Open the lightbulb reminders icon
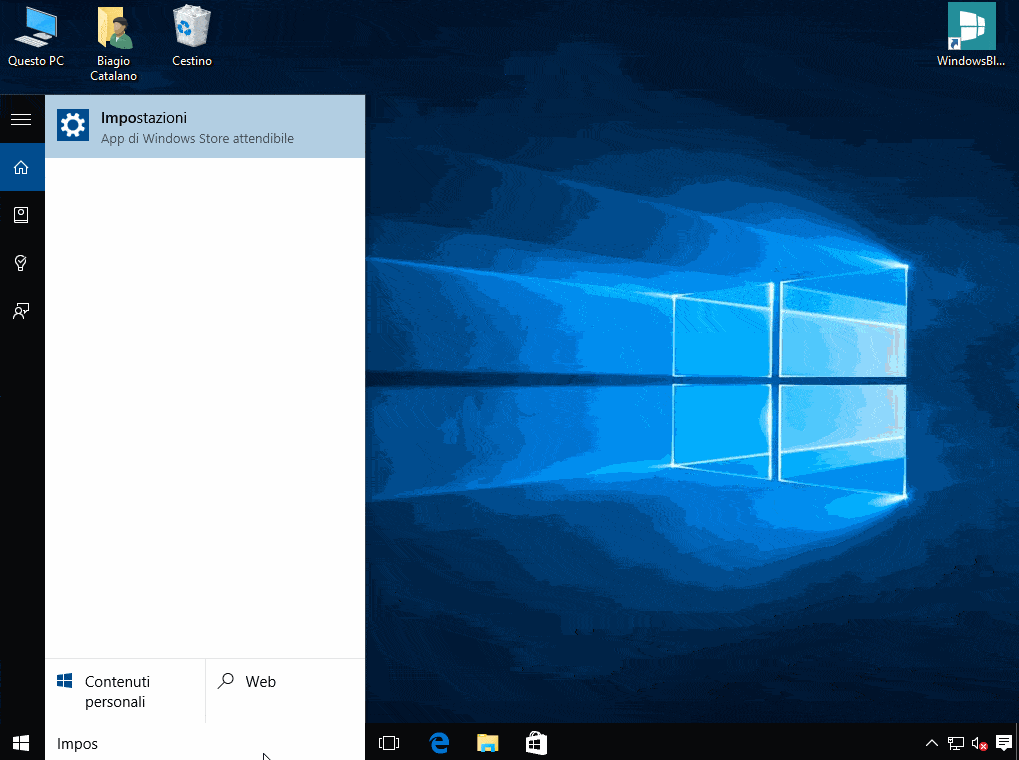1019x760 pixels. (21, 263)
